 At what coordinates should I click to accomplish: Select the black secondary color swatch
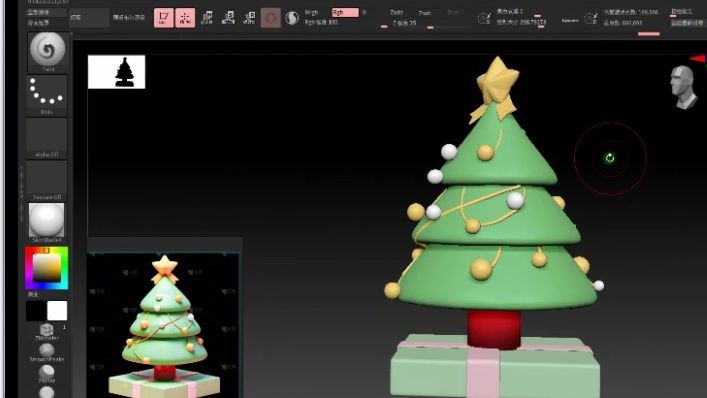tap(36, 311)
